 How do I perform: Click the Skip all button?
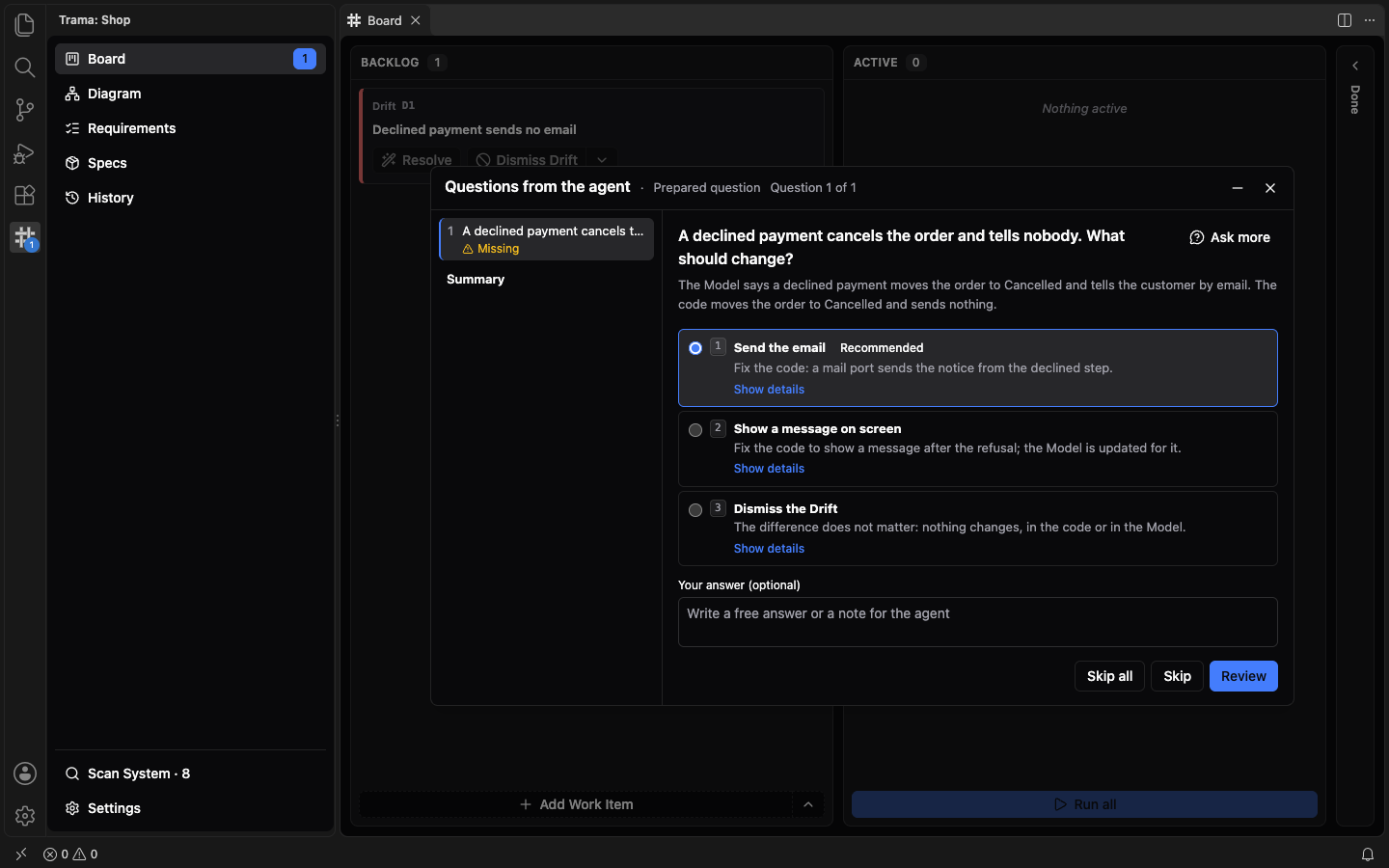(x=1109, y=676)
